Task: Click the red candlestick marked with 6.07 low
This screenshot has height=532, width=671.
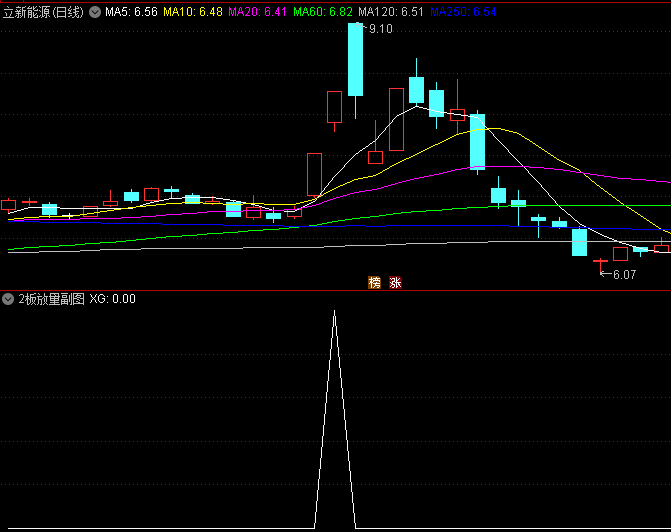Action: pyautogui.click(x=600, y=263)
